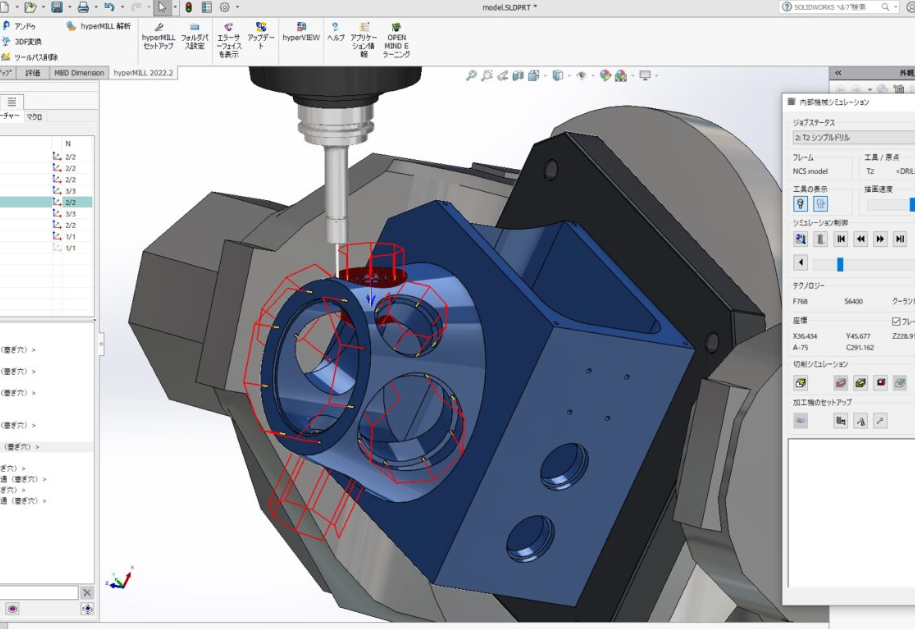Toggle the フレーム checkbox in 座標 section
Image resolution: width=915 pixels, height=629 pixels.
click(896, 321)
